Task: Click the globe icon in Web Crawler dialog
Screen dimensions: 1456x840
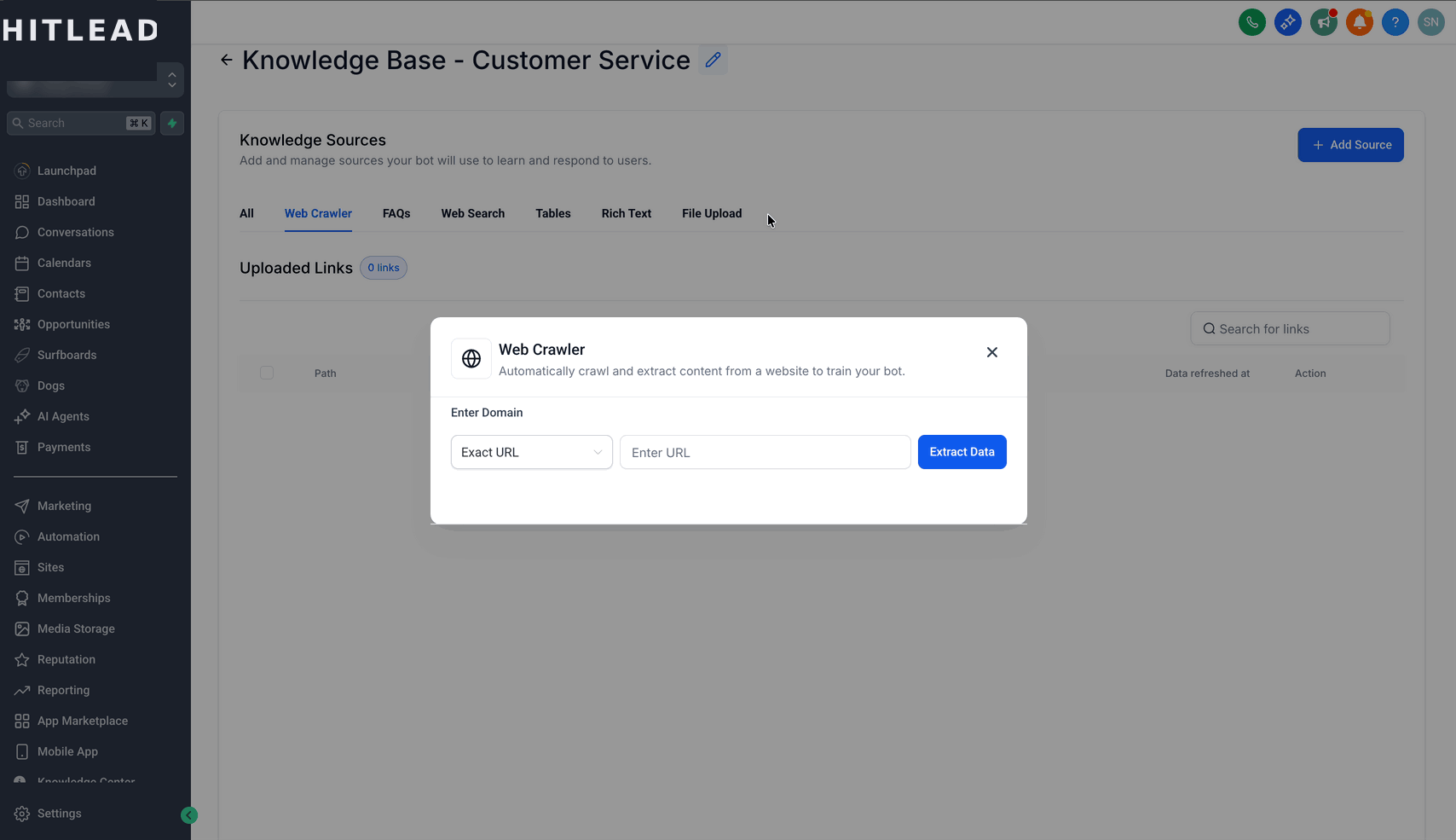Action: click(x=471, y=359)
